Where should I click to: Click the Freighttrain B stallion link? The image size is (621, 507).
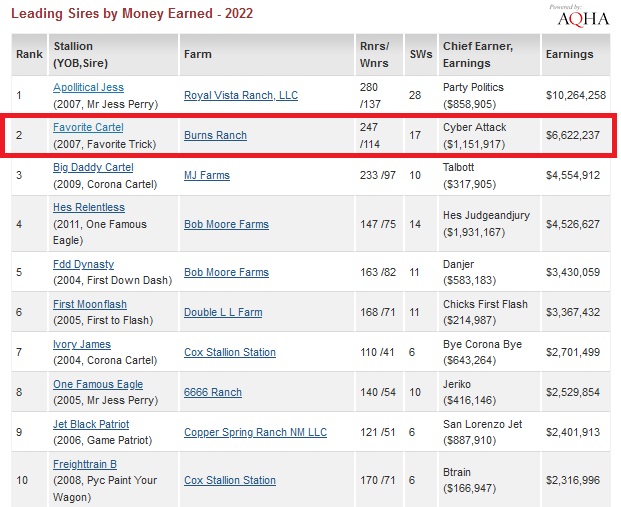pos(85,465)
